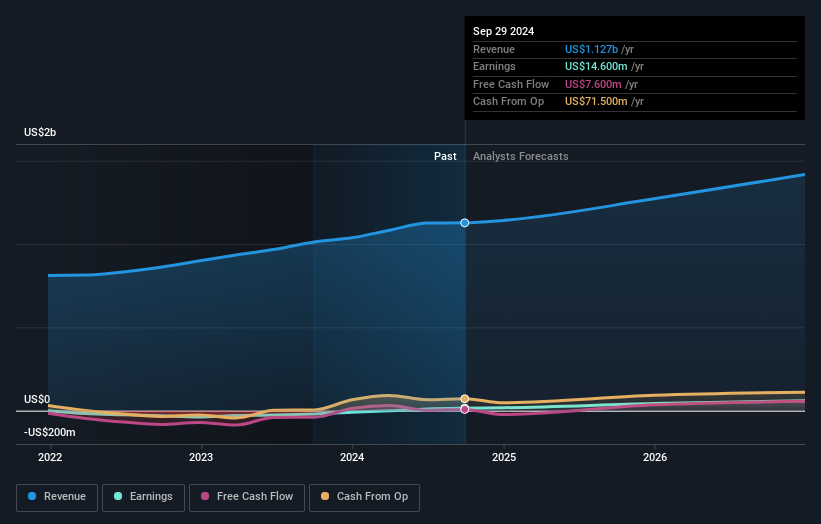Click the 2024 x-axis label
This screenshot has width=821, height=524.
point(352,458)
